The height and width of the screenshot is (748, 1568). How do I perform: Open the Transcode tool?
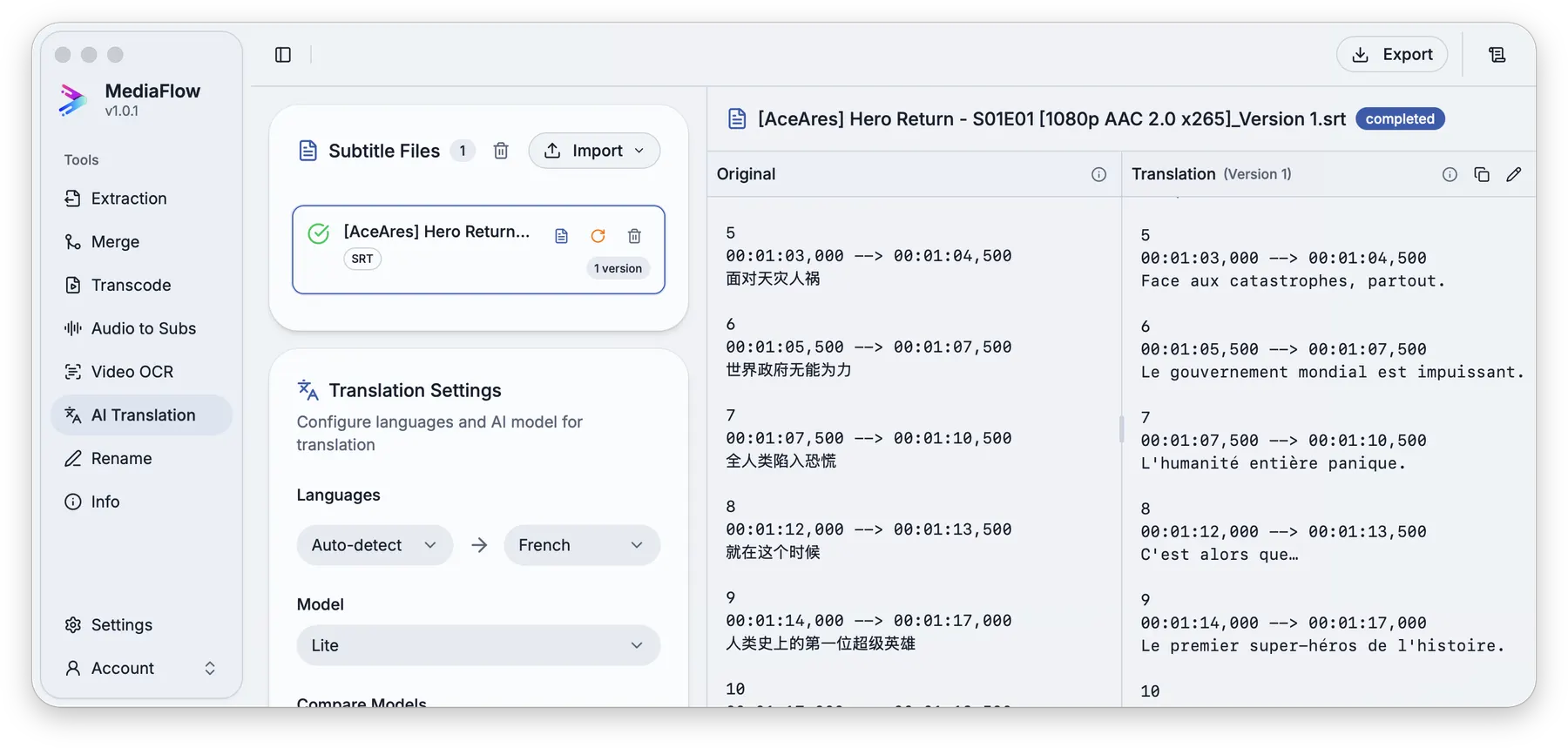[141, 285]
